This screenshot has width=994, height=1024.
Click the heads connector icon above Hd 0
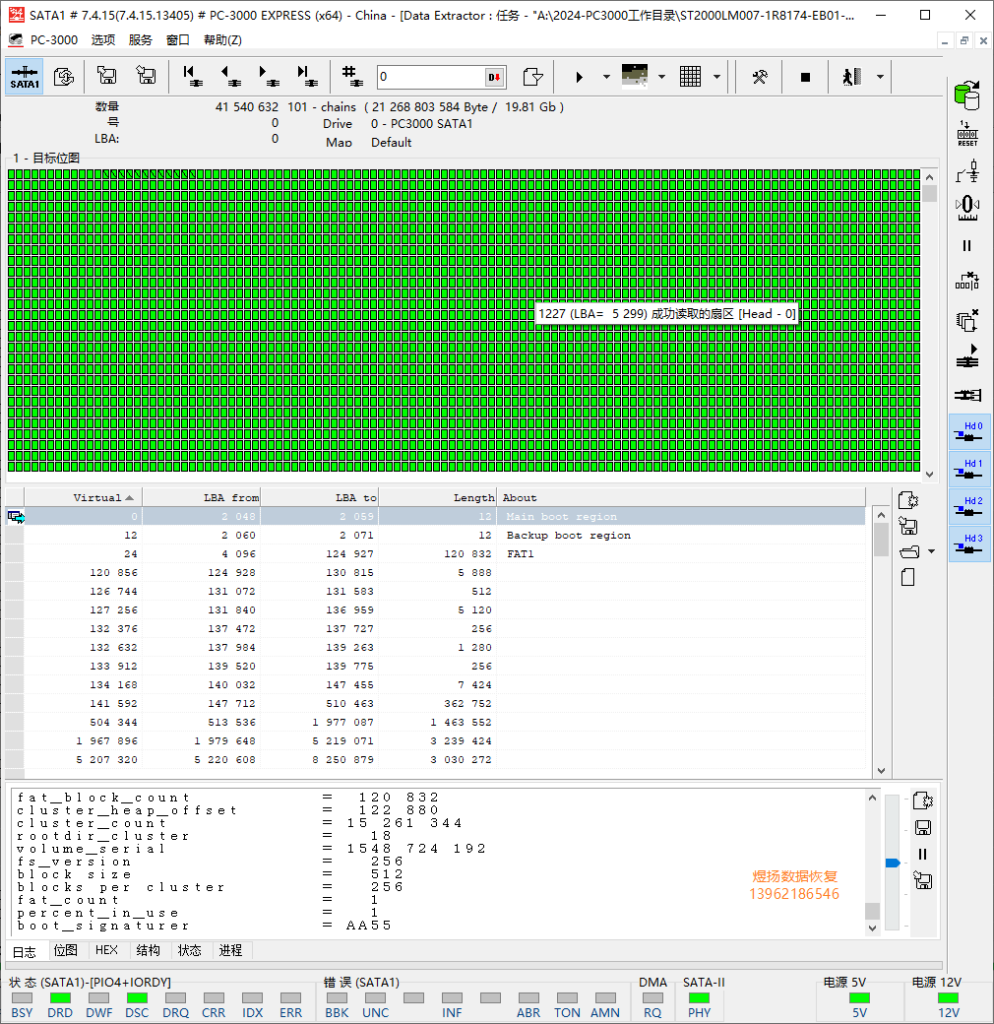tap(967, 394)
